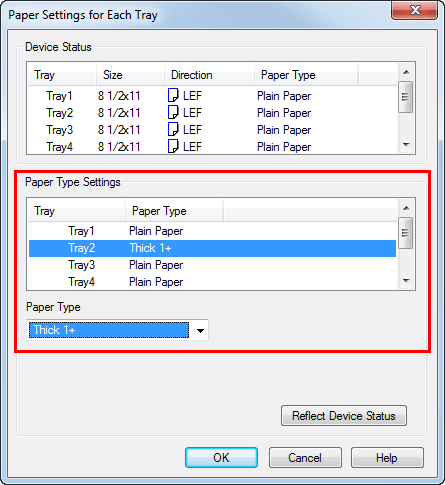445x485 pixels.
Task: Click Tray1 size value 8 1/2x11
Action: pos(119,96)
